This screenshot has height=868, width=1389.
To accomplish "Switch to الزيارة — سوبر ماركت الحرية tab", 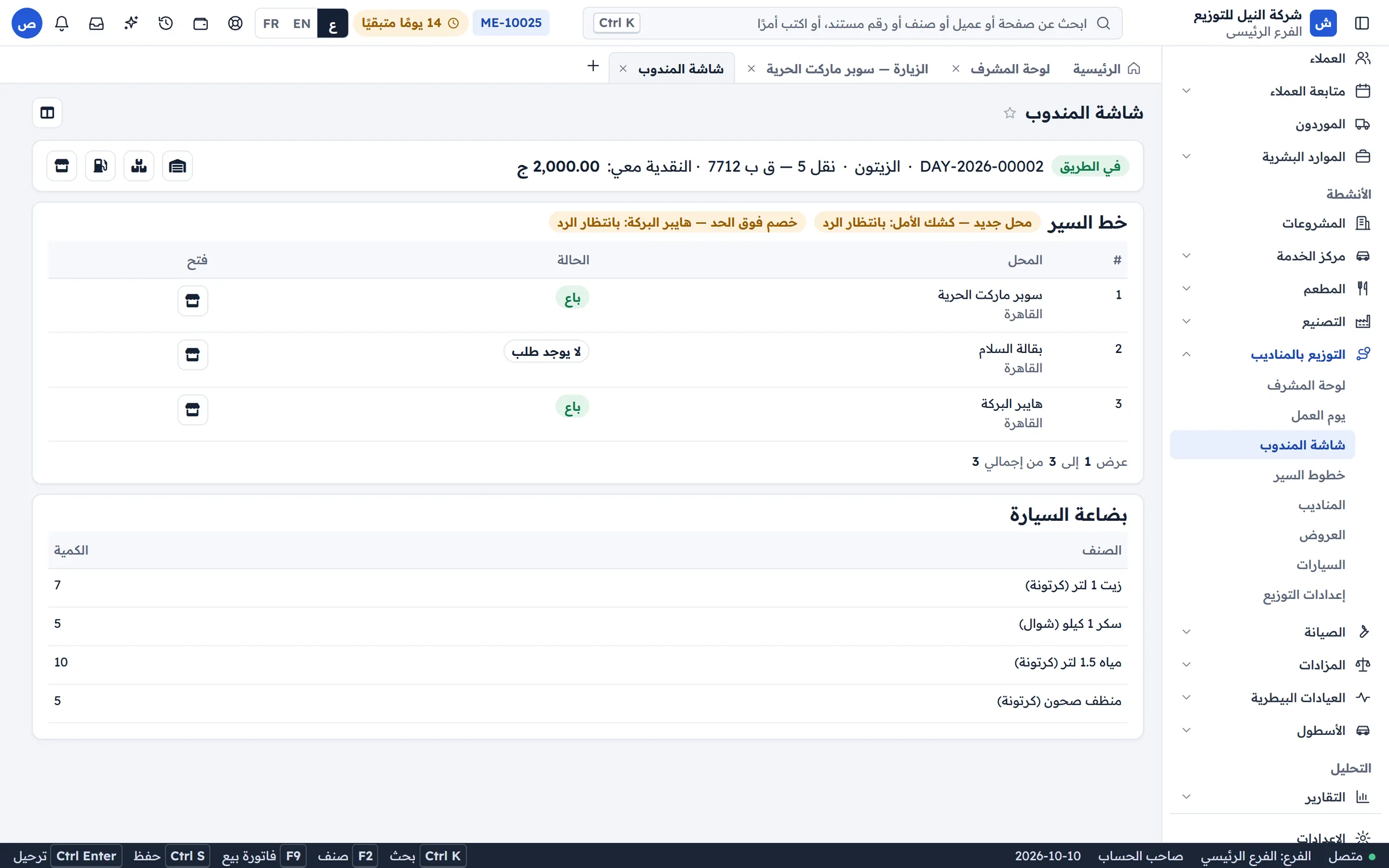I will click(847, 69).
